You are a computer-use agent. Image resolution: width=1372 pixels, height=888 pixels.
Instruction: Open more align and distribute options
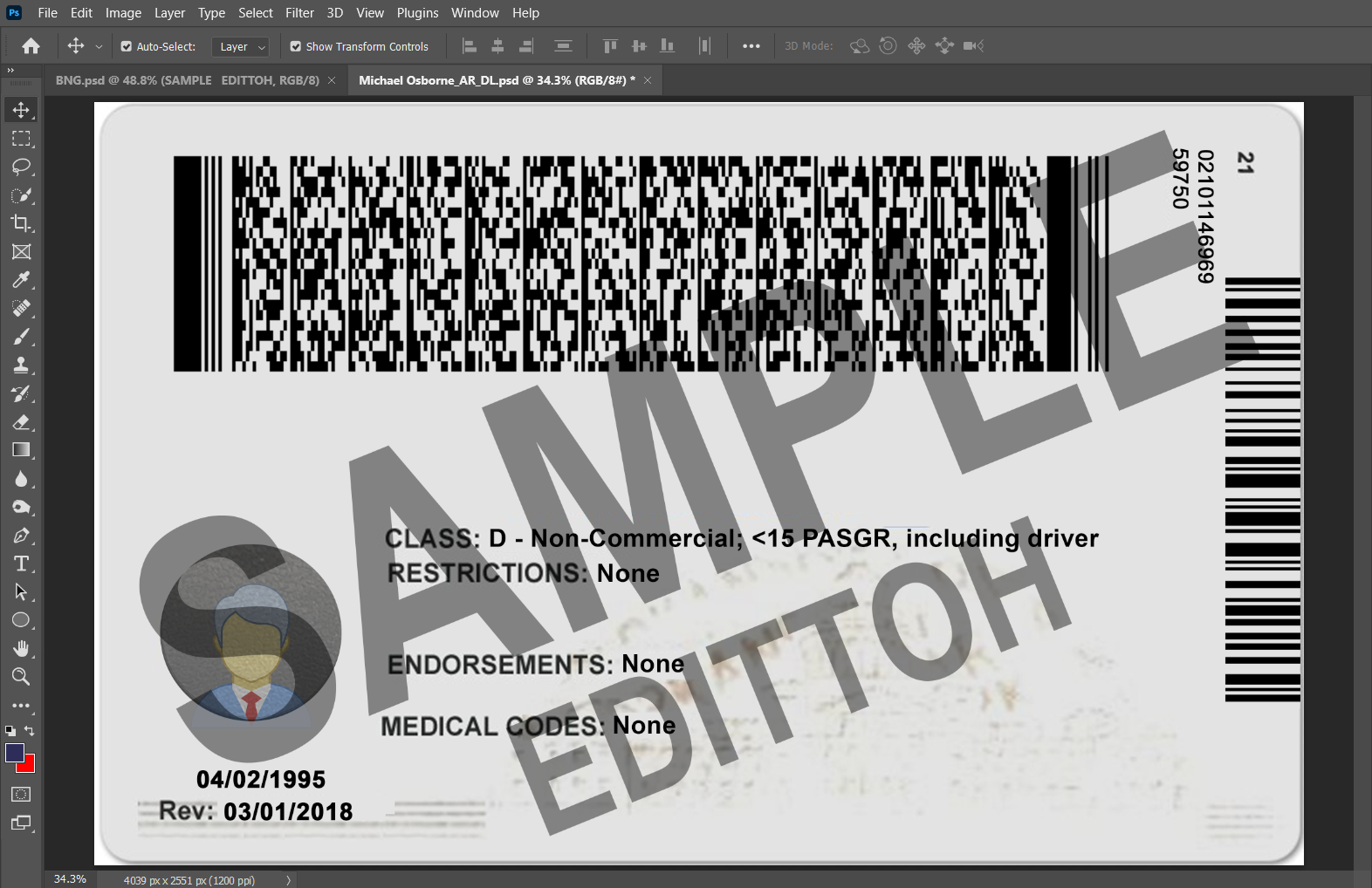[751, 46]
